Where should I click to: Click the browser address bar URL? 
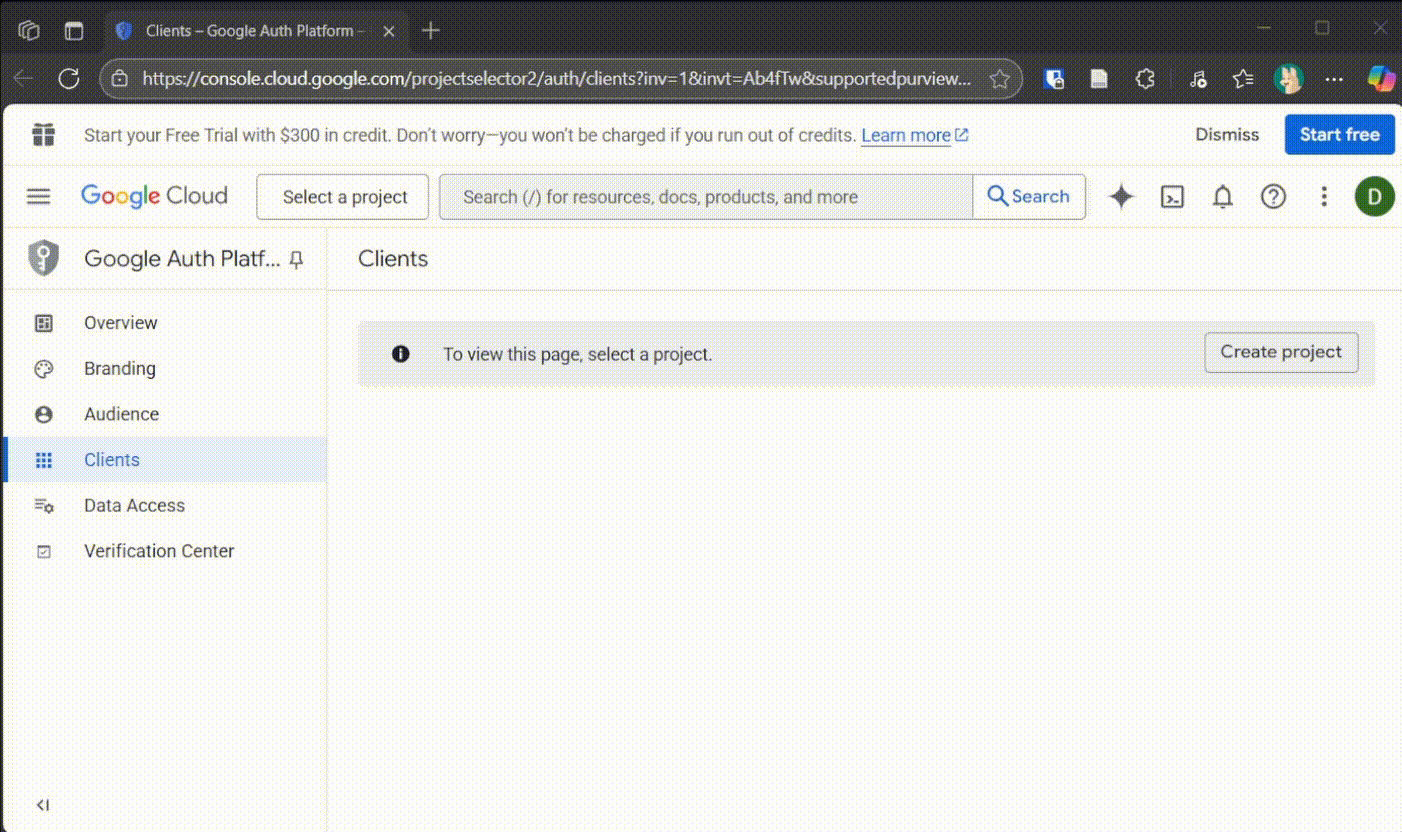[x=557, y=79]
